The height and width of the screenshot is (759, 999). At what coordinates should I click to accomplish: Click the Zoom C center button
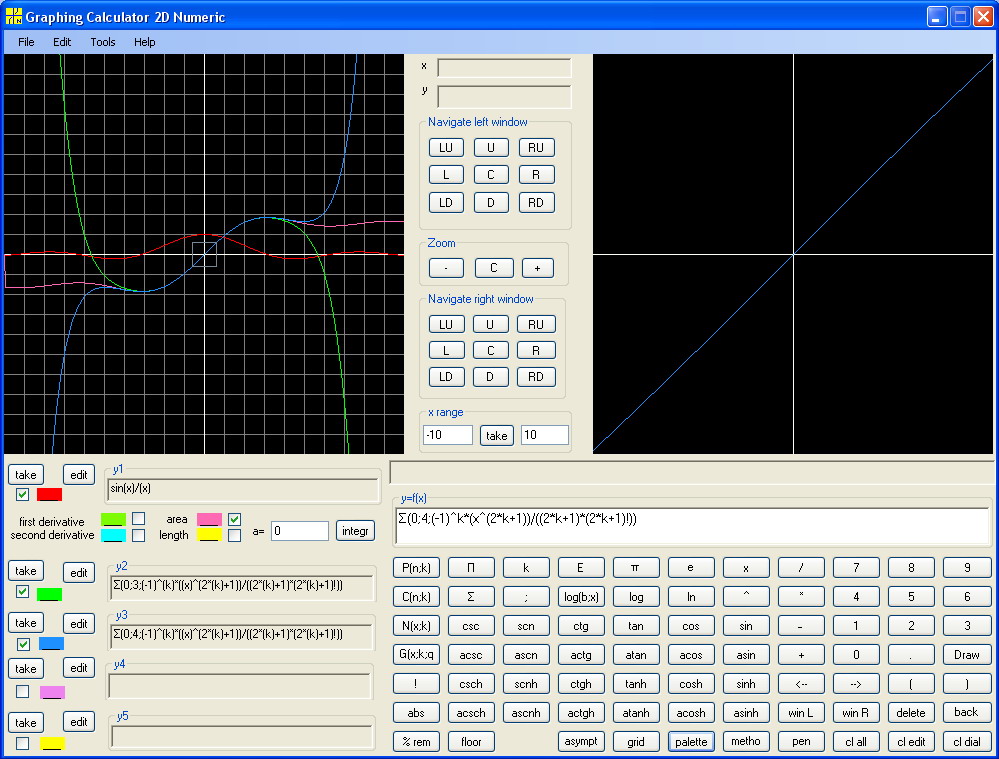[494, 268]
